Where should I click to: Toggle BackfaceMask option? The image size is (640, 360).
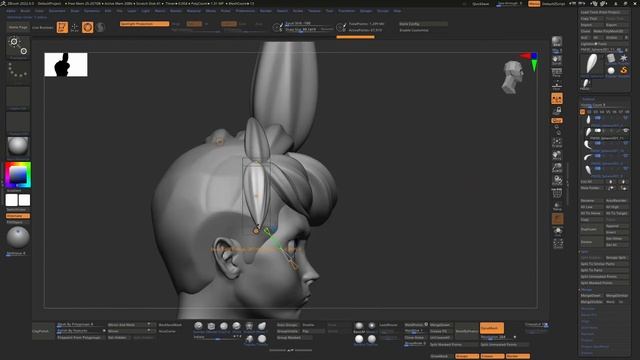[170, 325]
